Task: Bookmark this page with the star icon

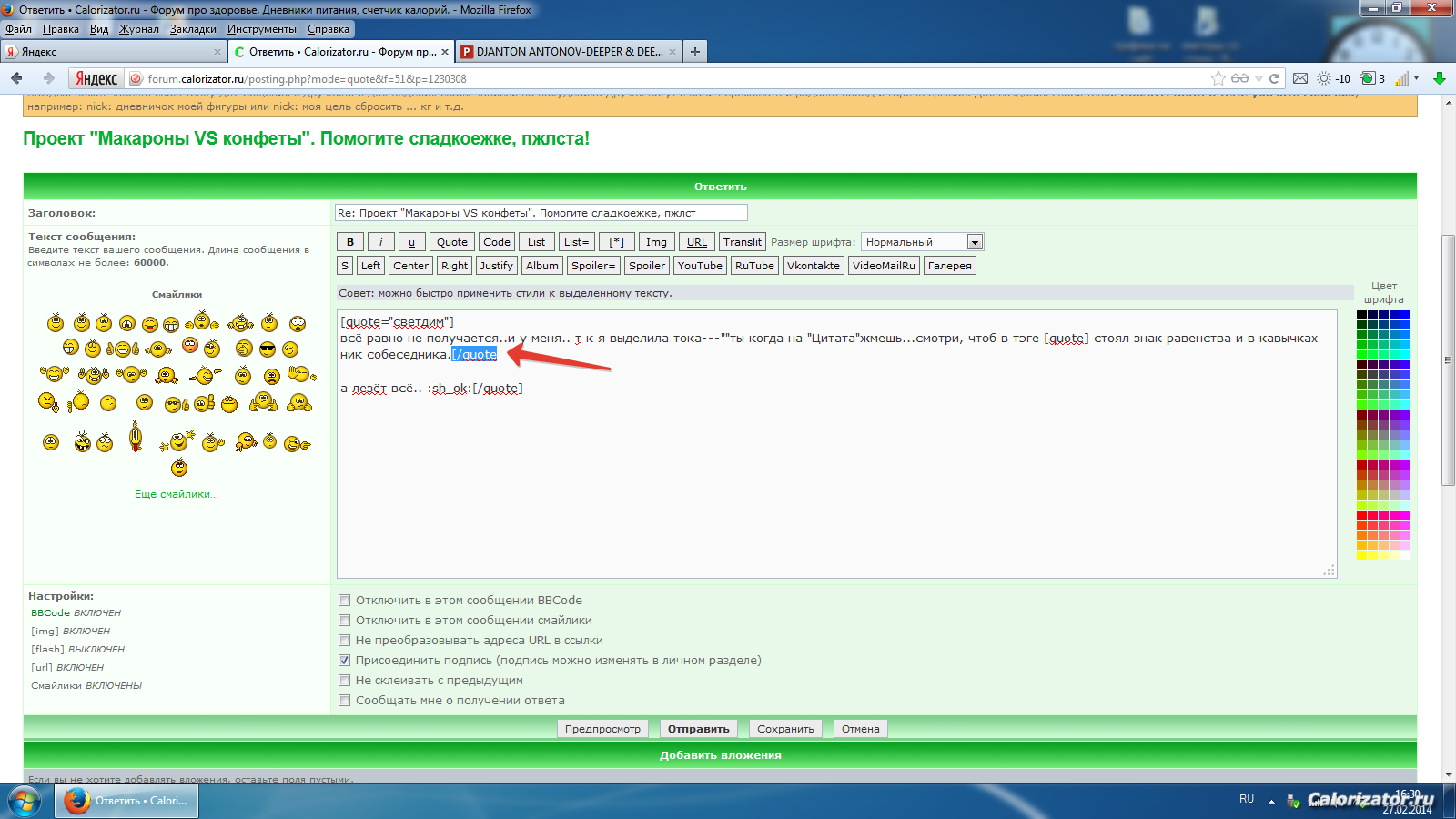Action: (1218, 78)
